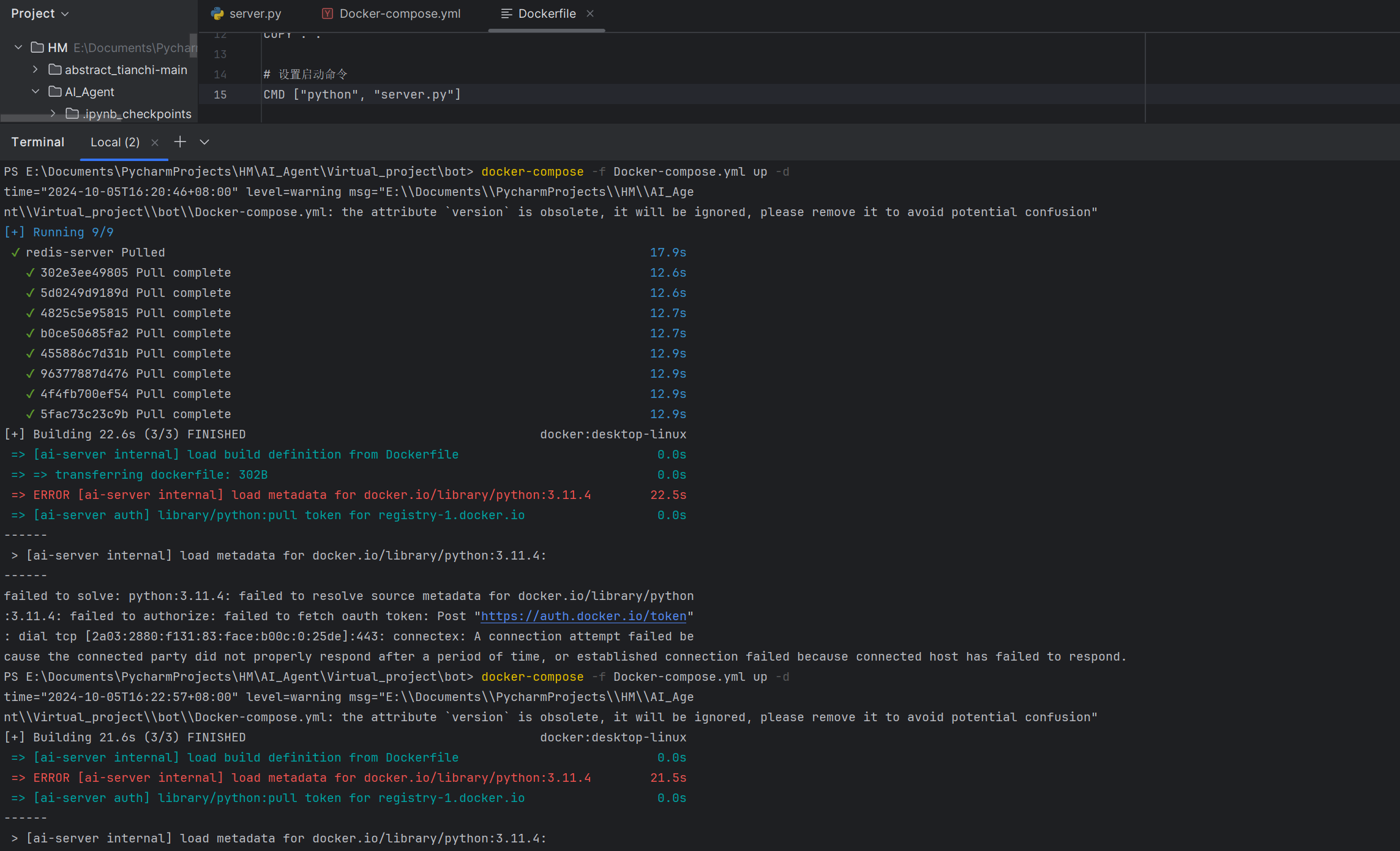Image resolution: width=1400 pixels, height=851 pixels.
Task: Select the Local (2) terminal tab
Action: click(x=115, y=142)
